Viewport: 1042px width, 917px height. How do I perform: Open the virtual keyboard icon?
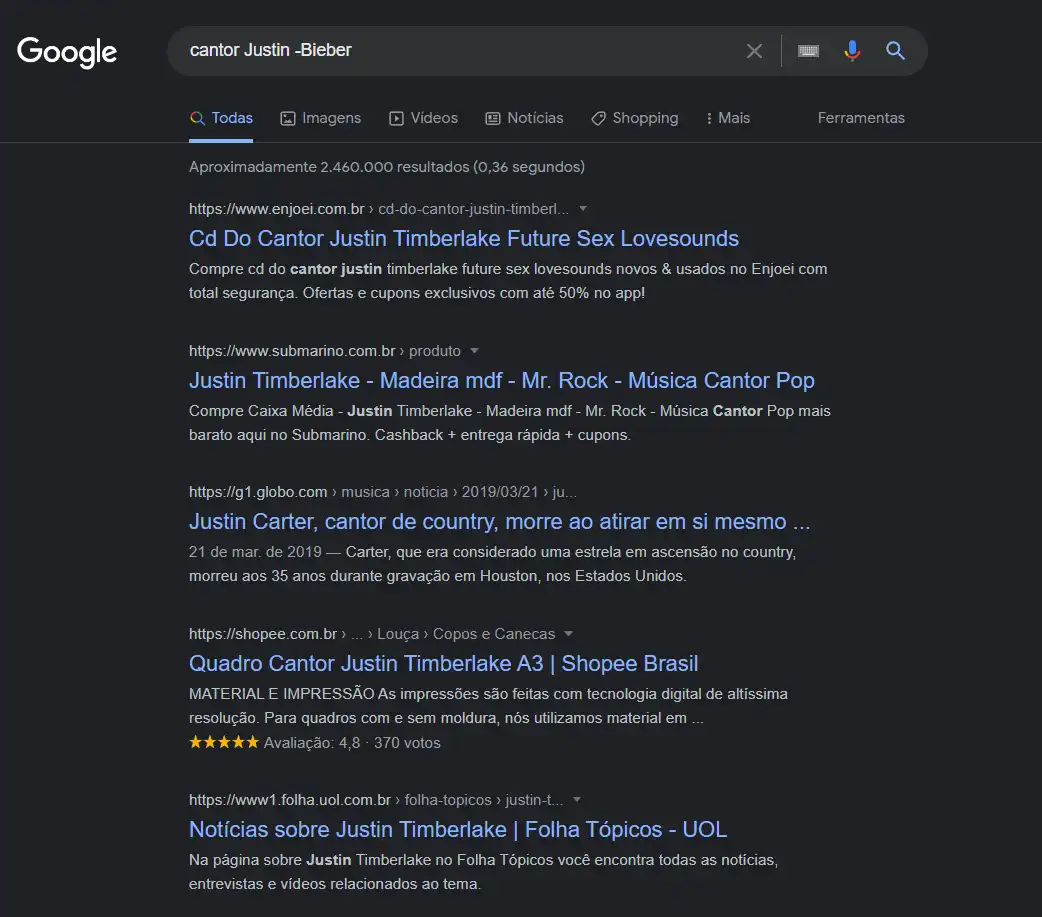point(808,51)
